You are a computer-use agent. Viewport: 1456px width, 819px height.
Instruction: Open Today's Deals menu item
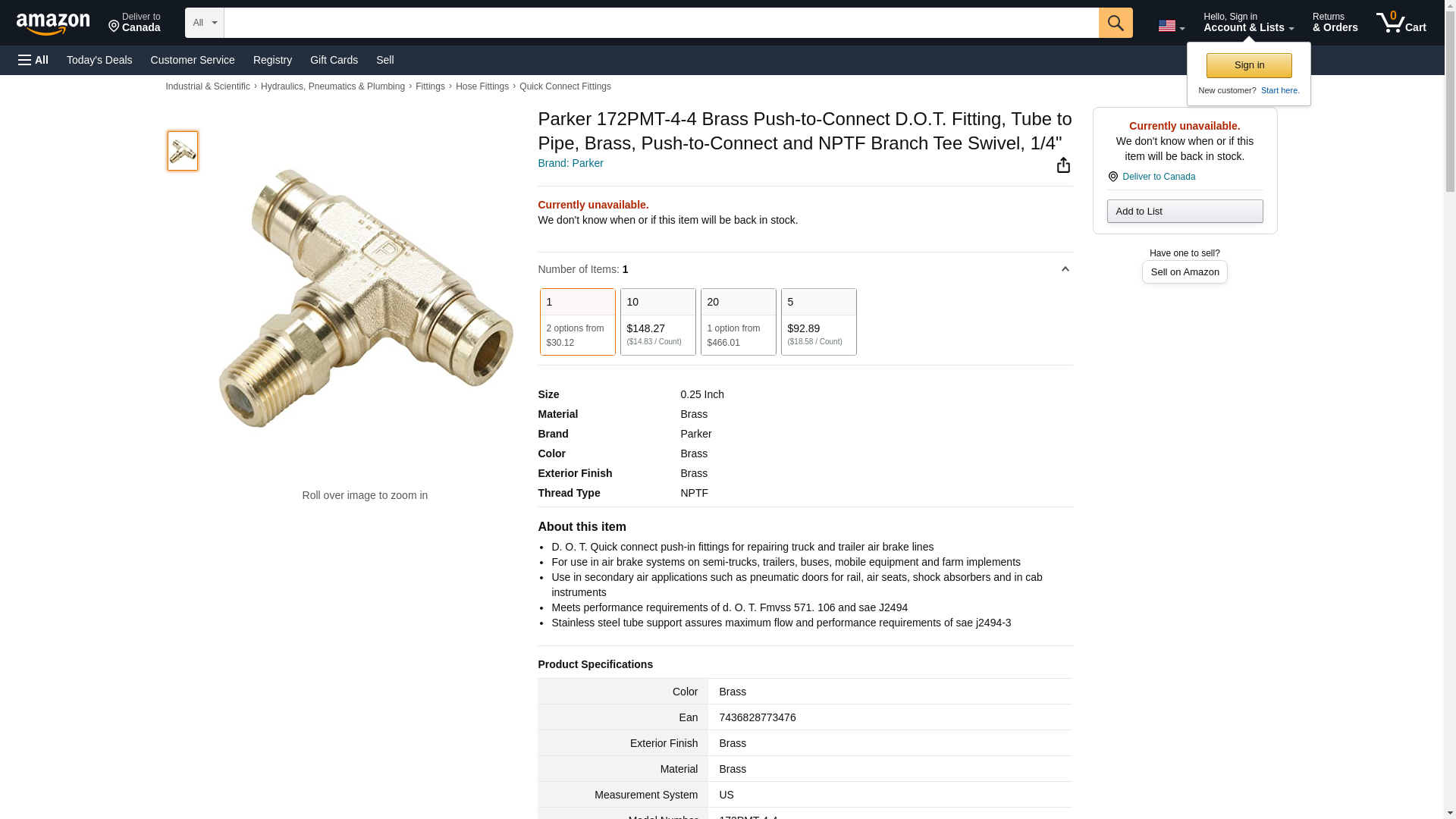coord(99,60)
